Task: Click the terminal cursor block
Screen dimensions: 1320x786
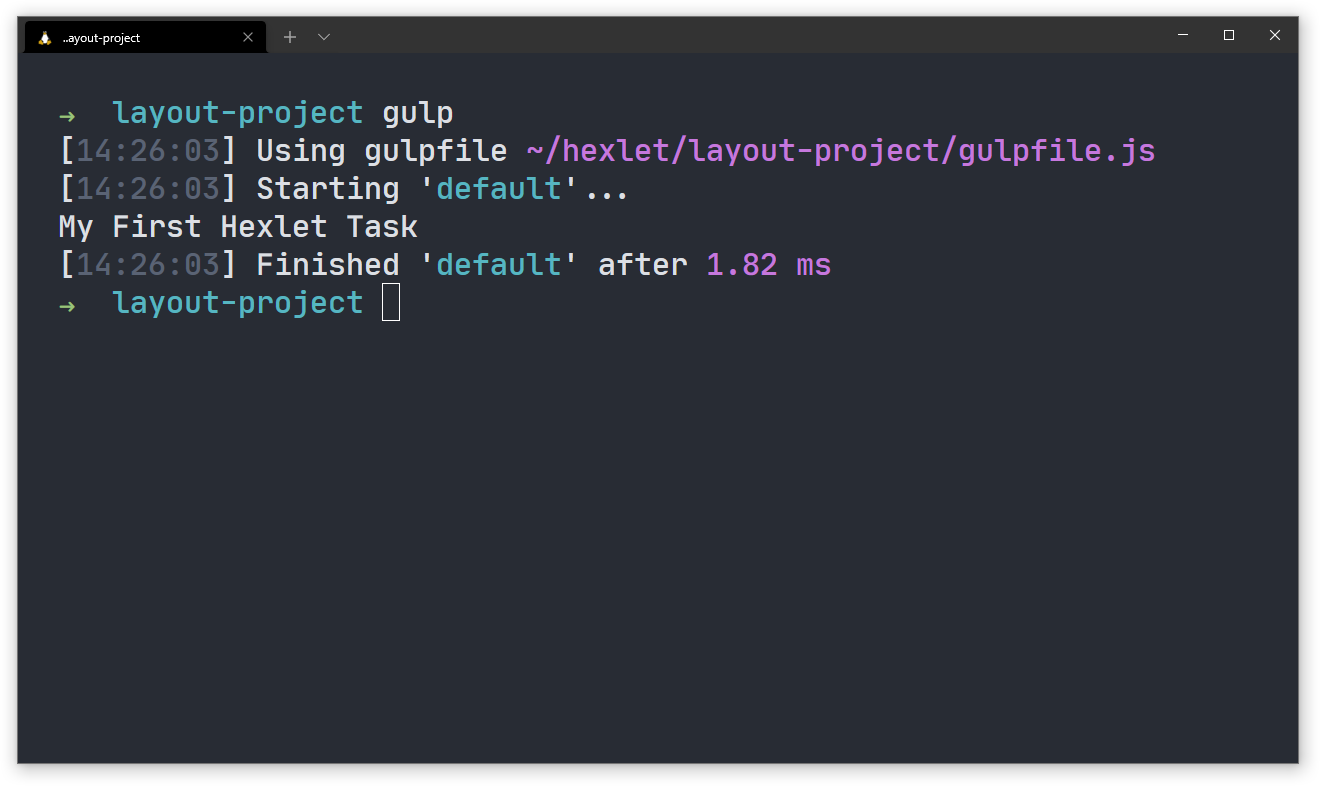Action: coord(390,302)
